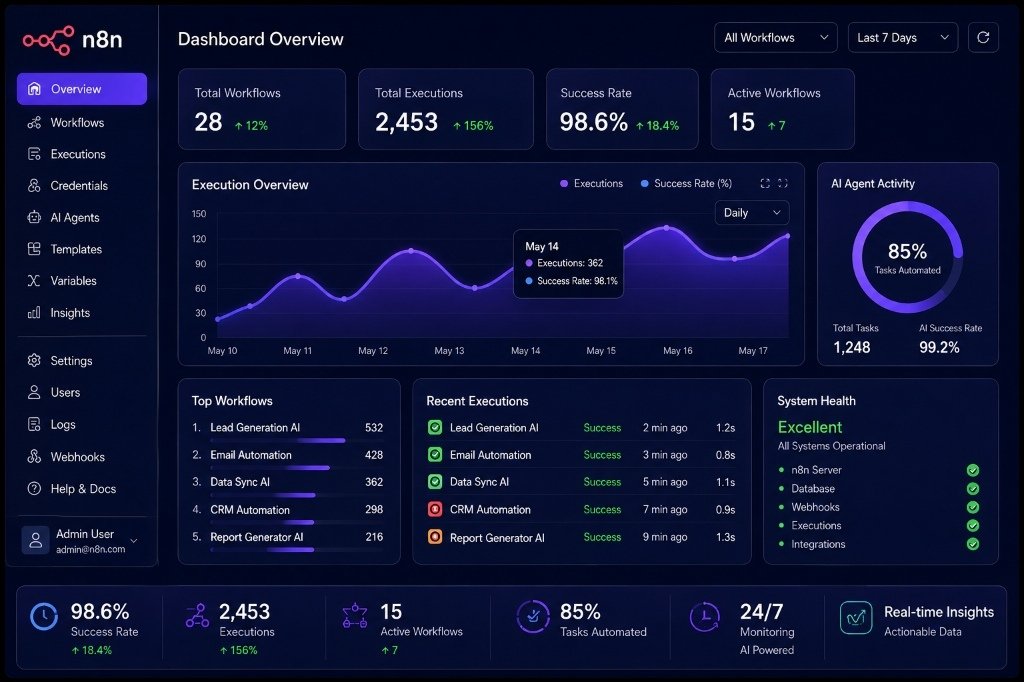Click the Webhooks sidebar icon
Viewport: 1024px width, 682px height.
(x=34, y=457)
